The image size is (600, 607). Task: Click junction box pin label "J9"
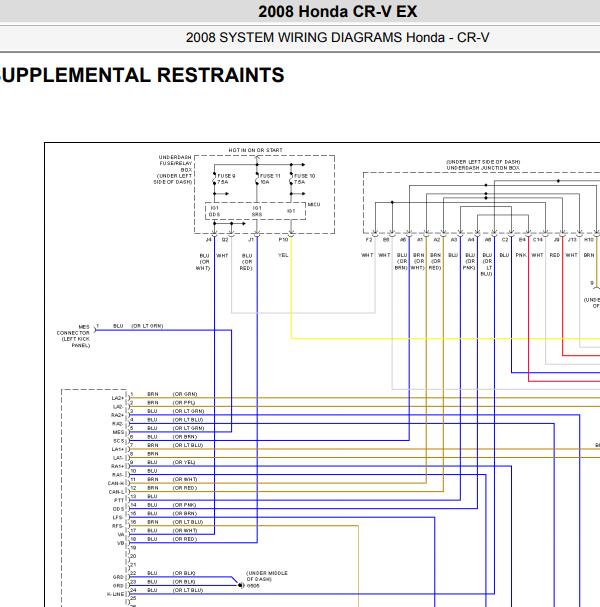point(556,240)
